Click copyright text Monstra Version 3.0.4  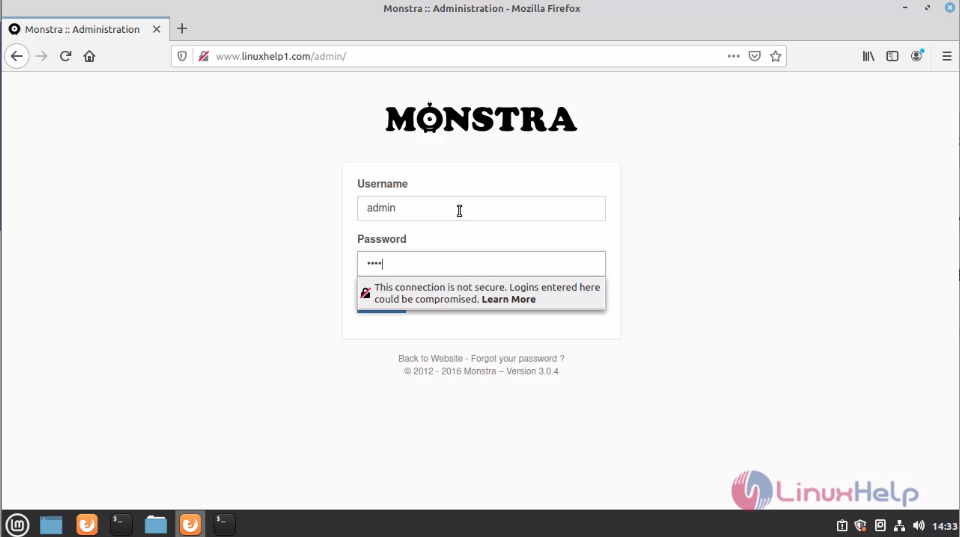481,372
